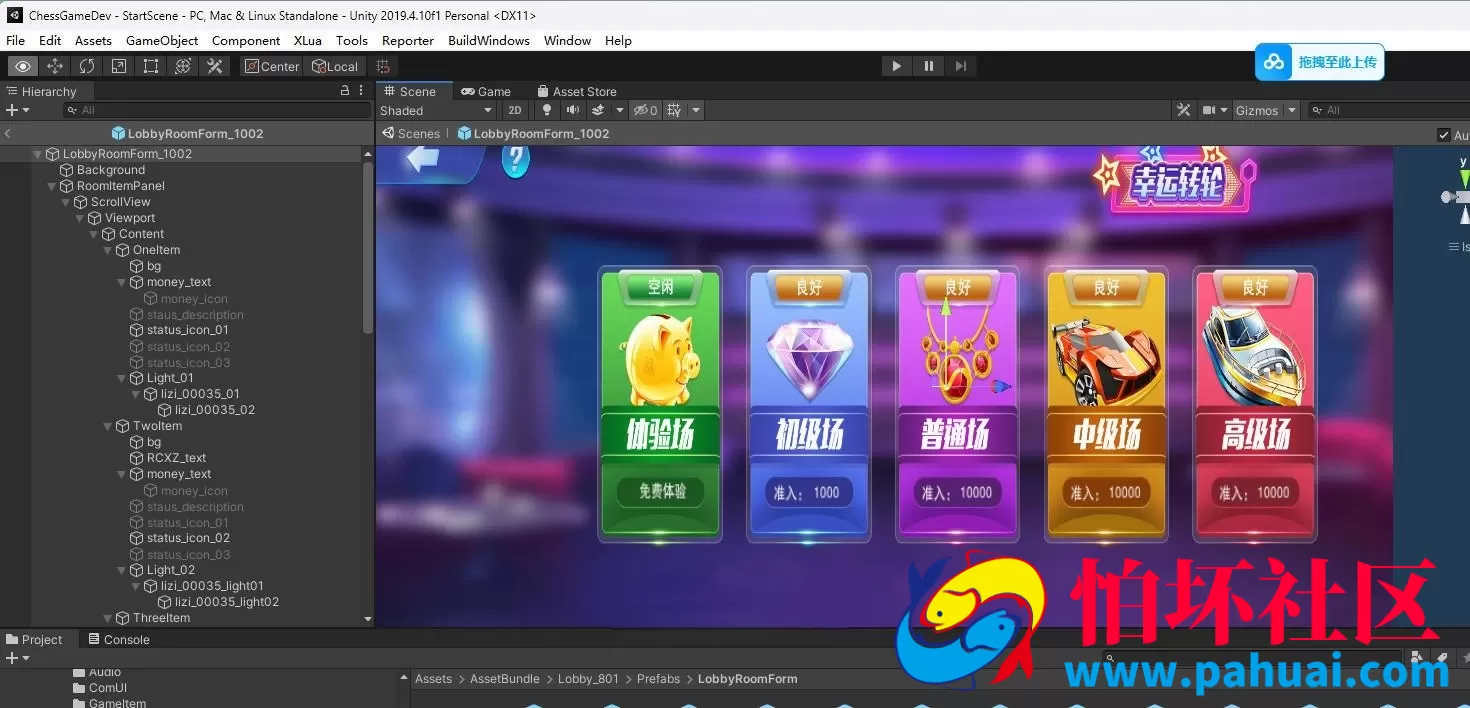Toggle hidden objects visibility counter
1470x708 pixels.
point(646,110)
